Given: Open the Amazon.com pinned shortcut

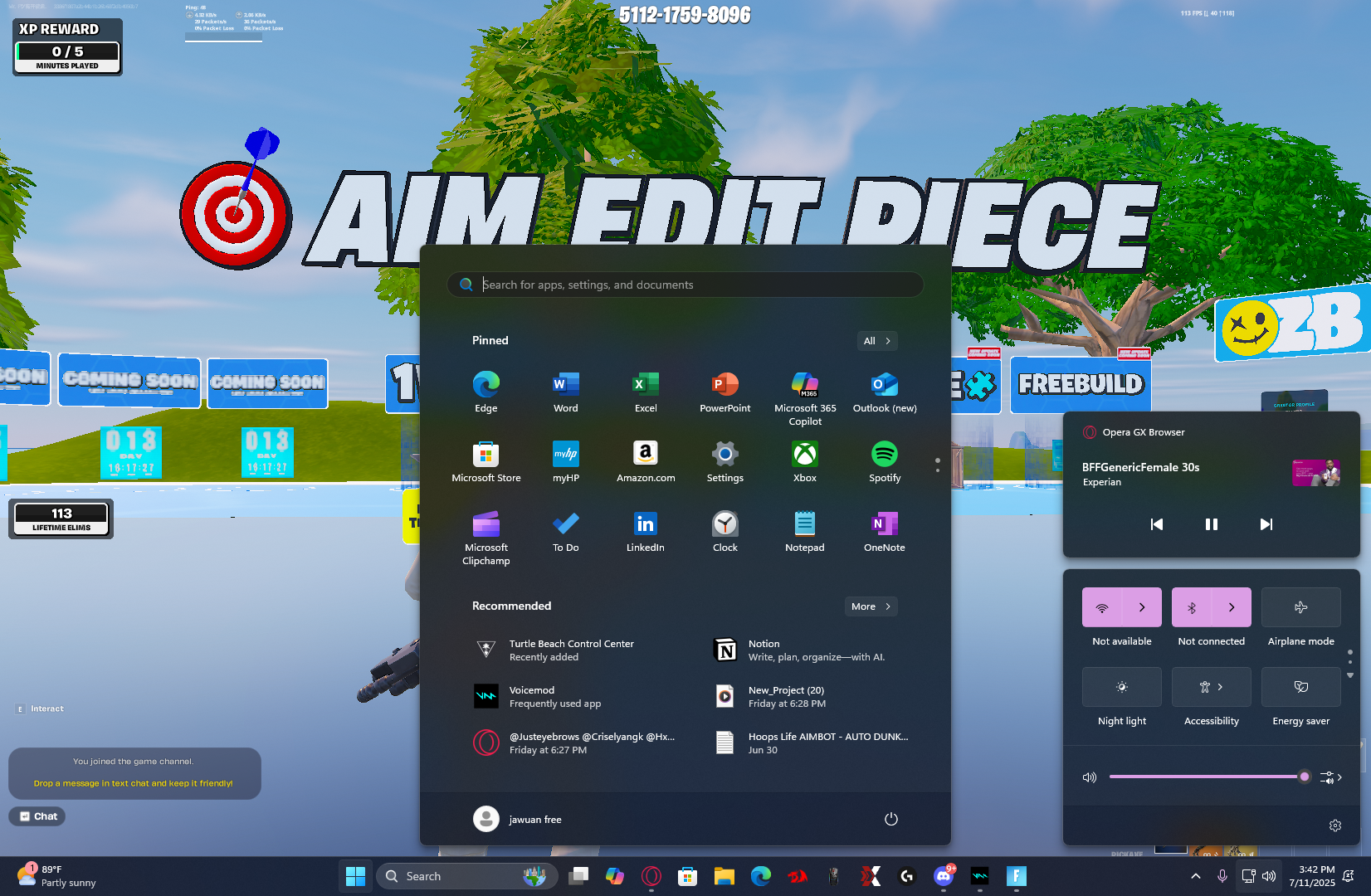Looking at the screenshot, I should tap(646, 461).
